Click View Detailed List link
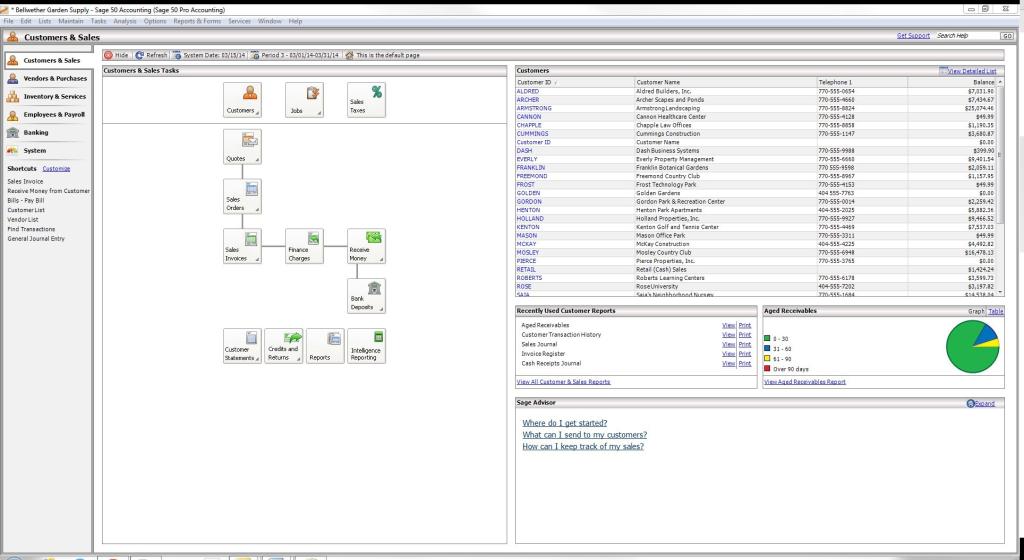The width and height of the screenshot is (1024, 560). (970, 71)
